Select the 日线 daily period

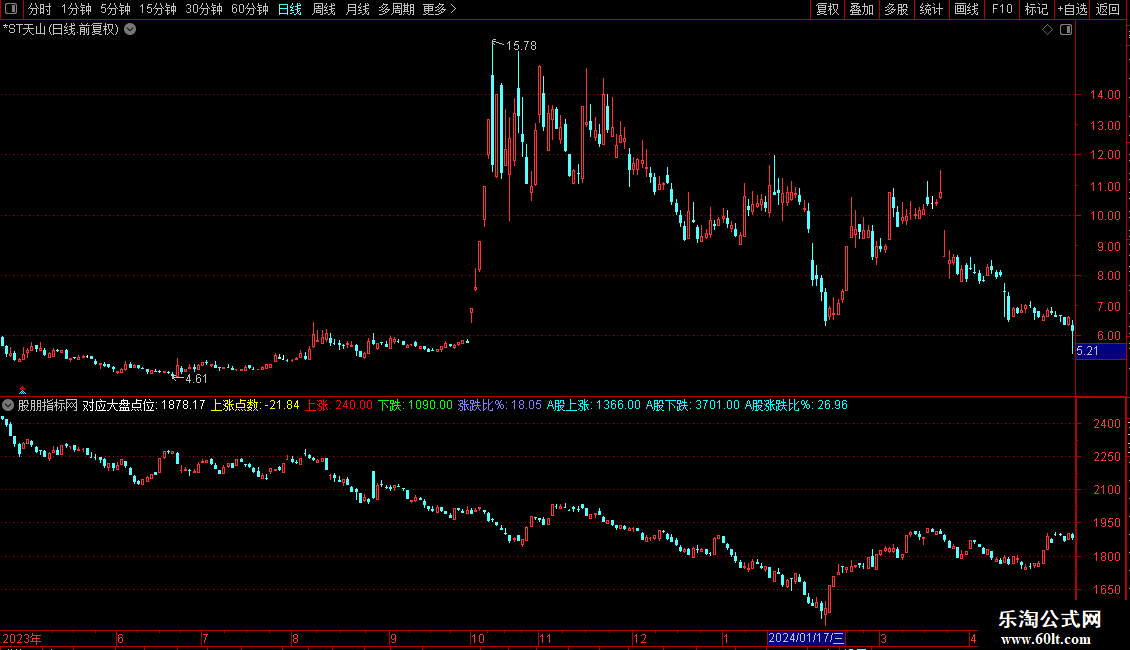click(x=290, y=9)
